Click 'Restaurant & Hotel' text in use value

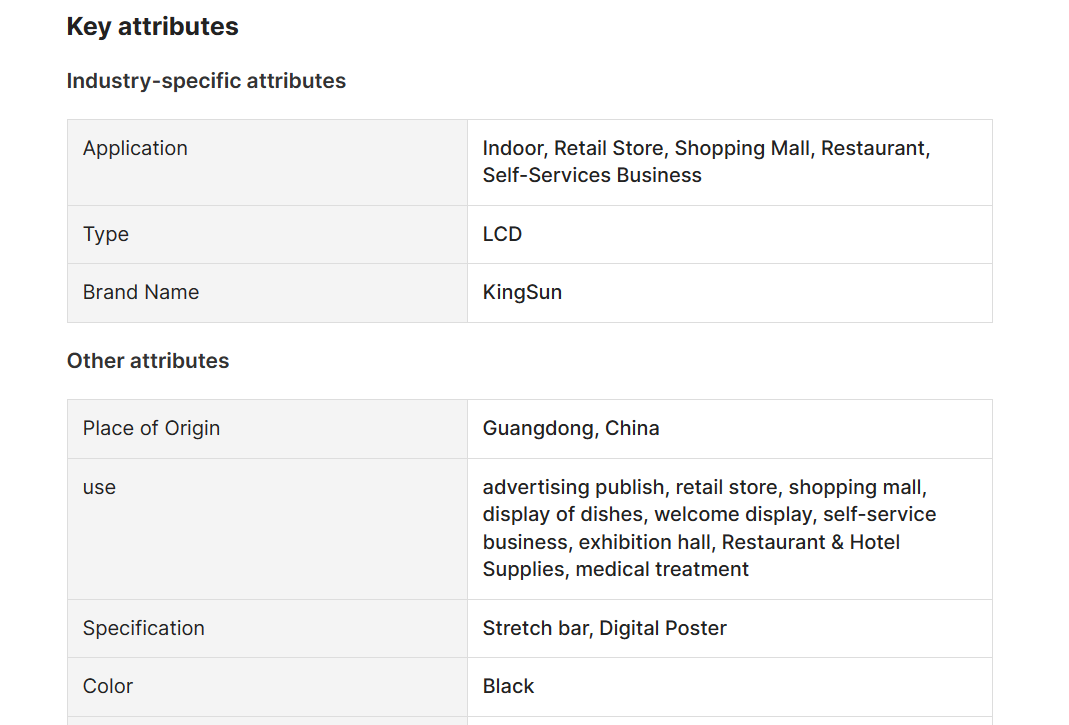(811, 542)
